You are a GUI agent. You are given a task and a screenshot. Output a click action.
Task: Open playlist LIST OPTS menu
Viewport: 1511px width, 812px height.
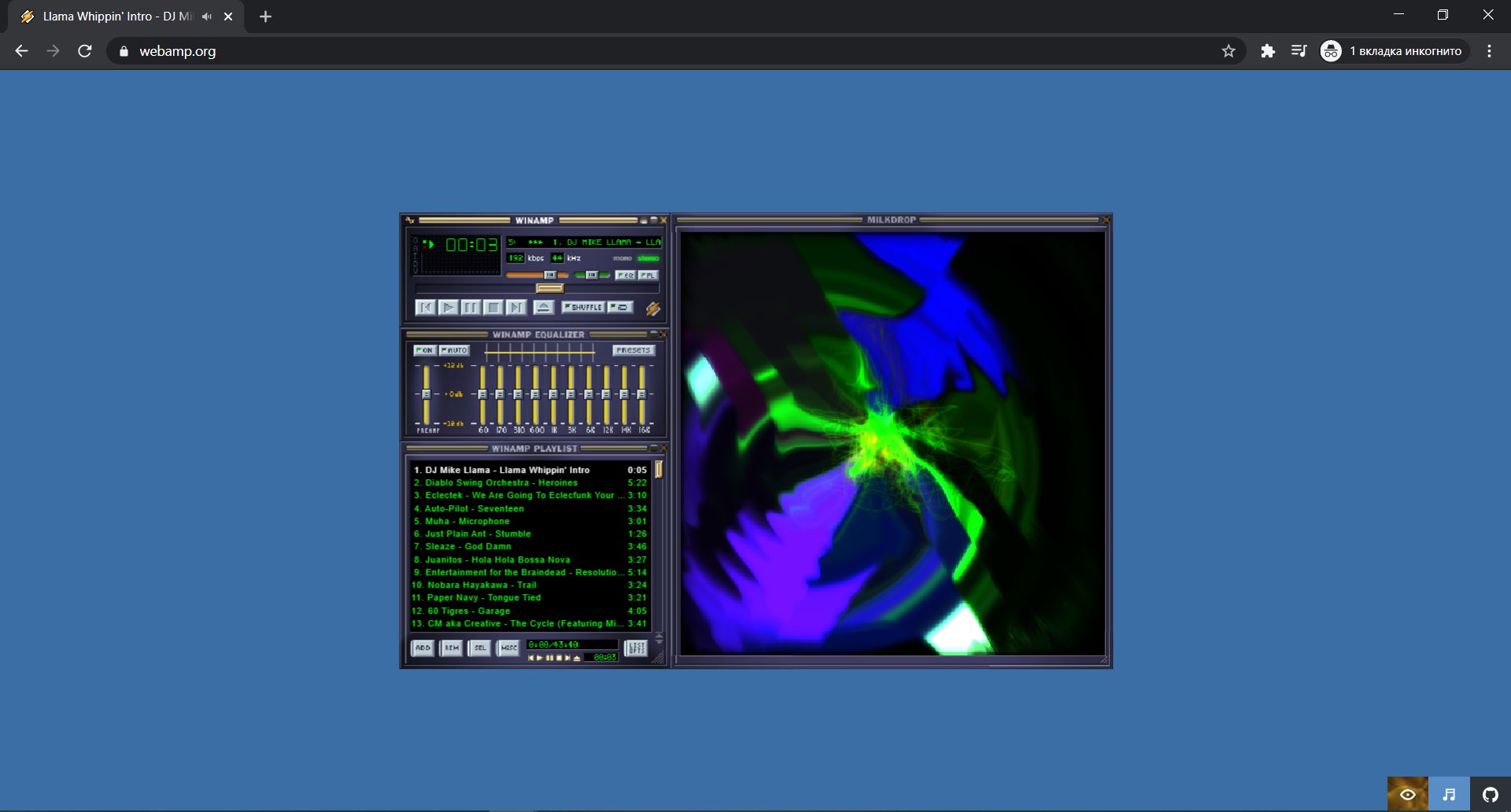636,648
